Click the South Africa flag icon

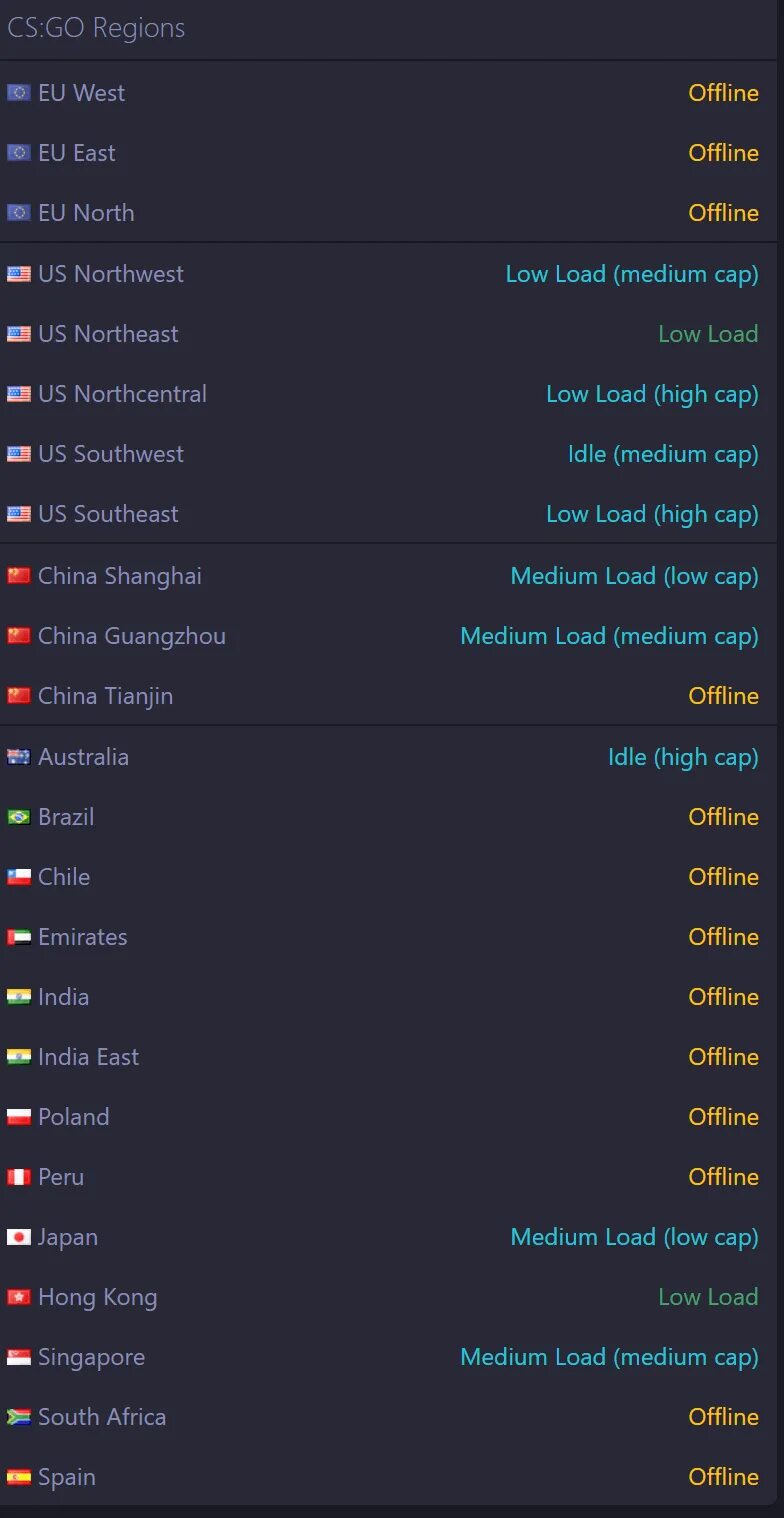pos(18,1417)
